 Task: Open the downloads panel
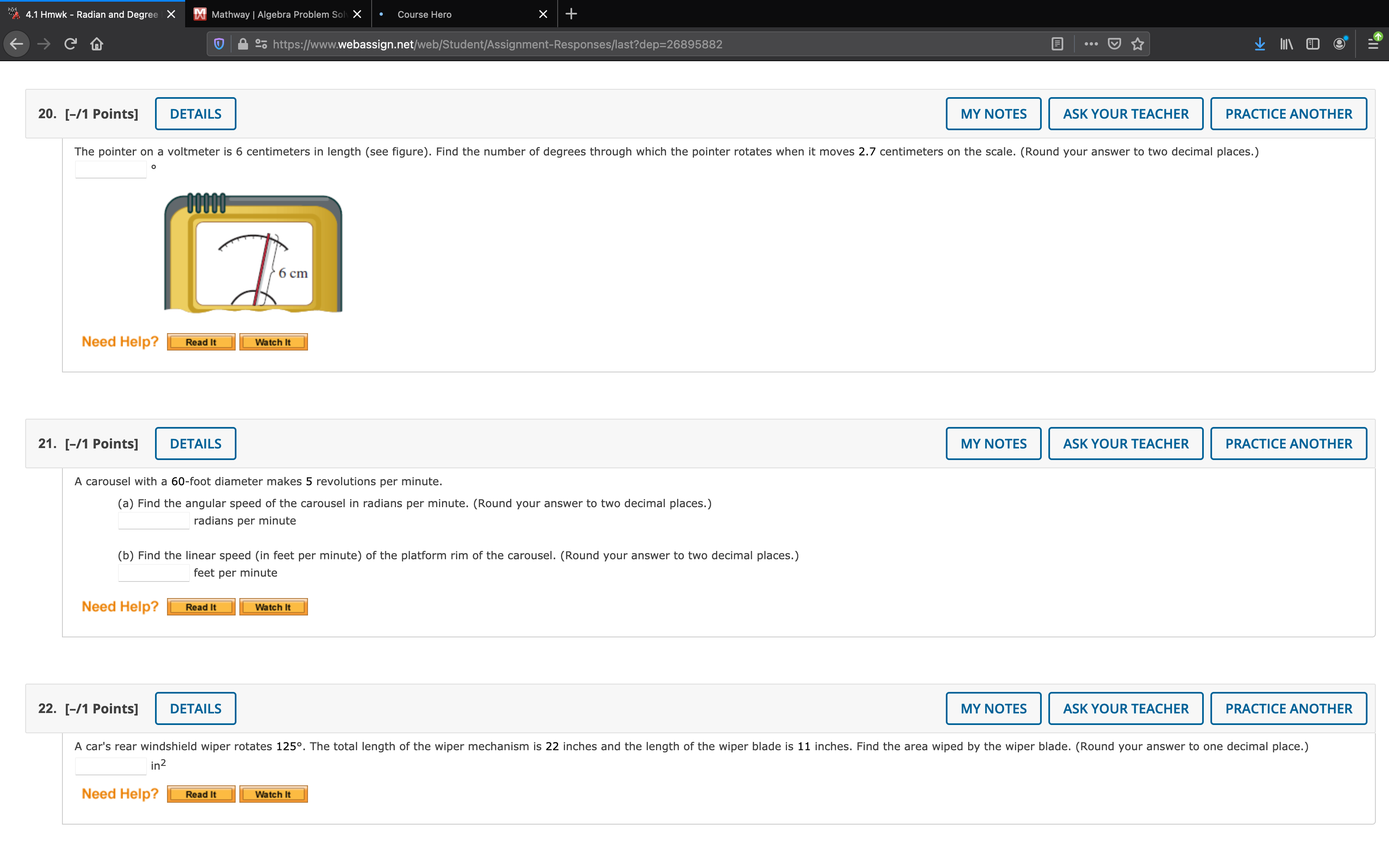(x=1260, y=44)
